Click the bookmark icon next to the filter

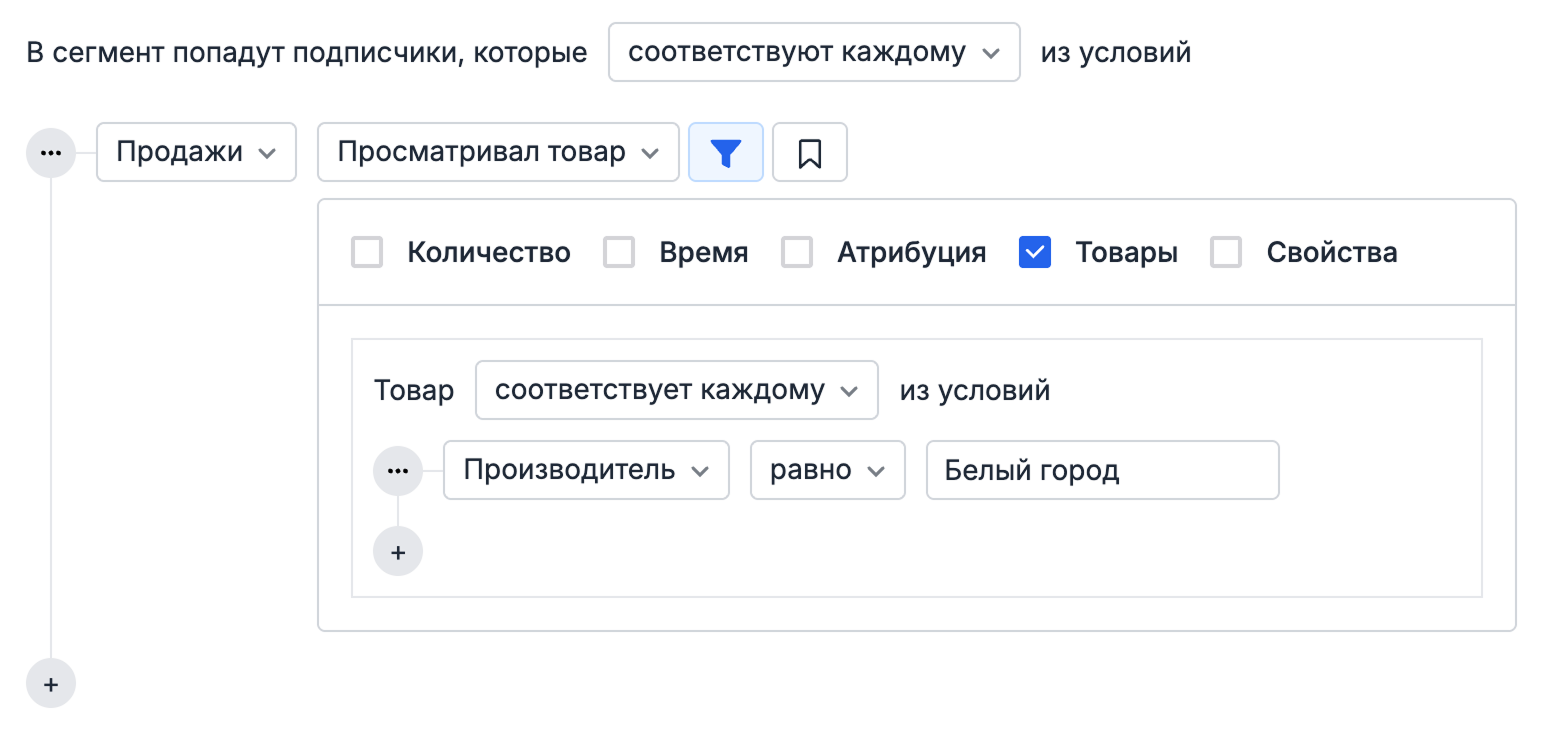810,152
